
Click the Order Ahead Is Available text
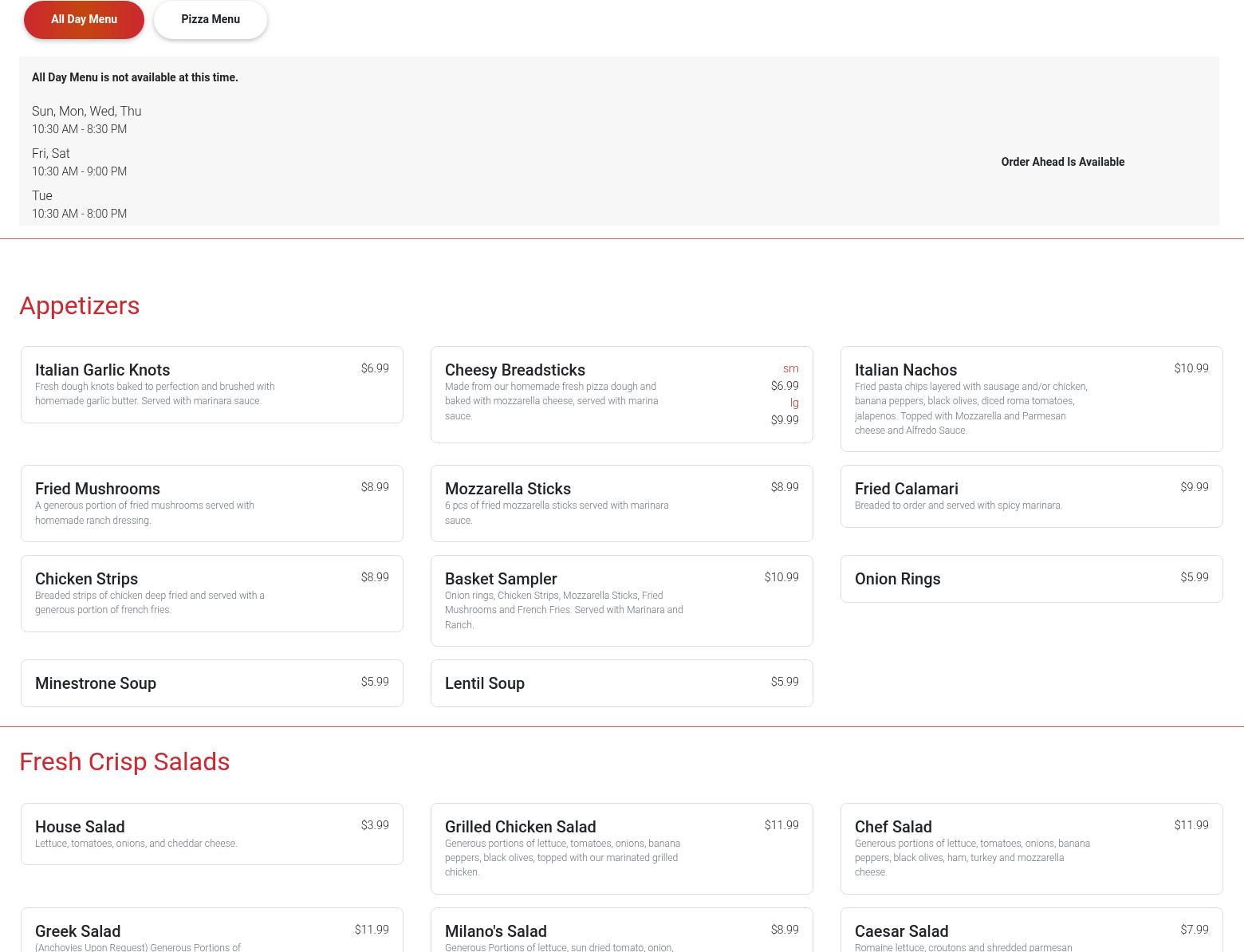(x=1062, y=162)
